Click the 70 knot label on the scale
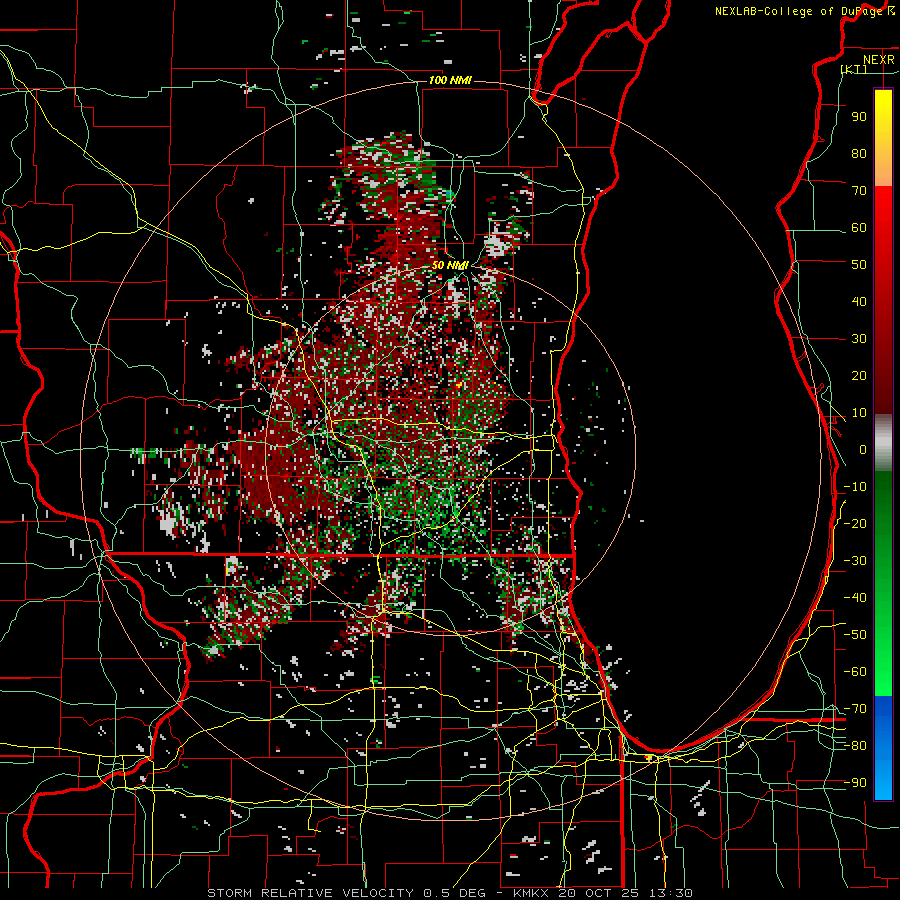Screen dimensions: 900x900 point(859,191)
